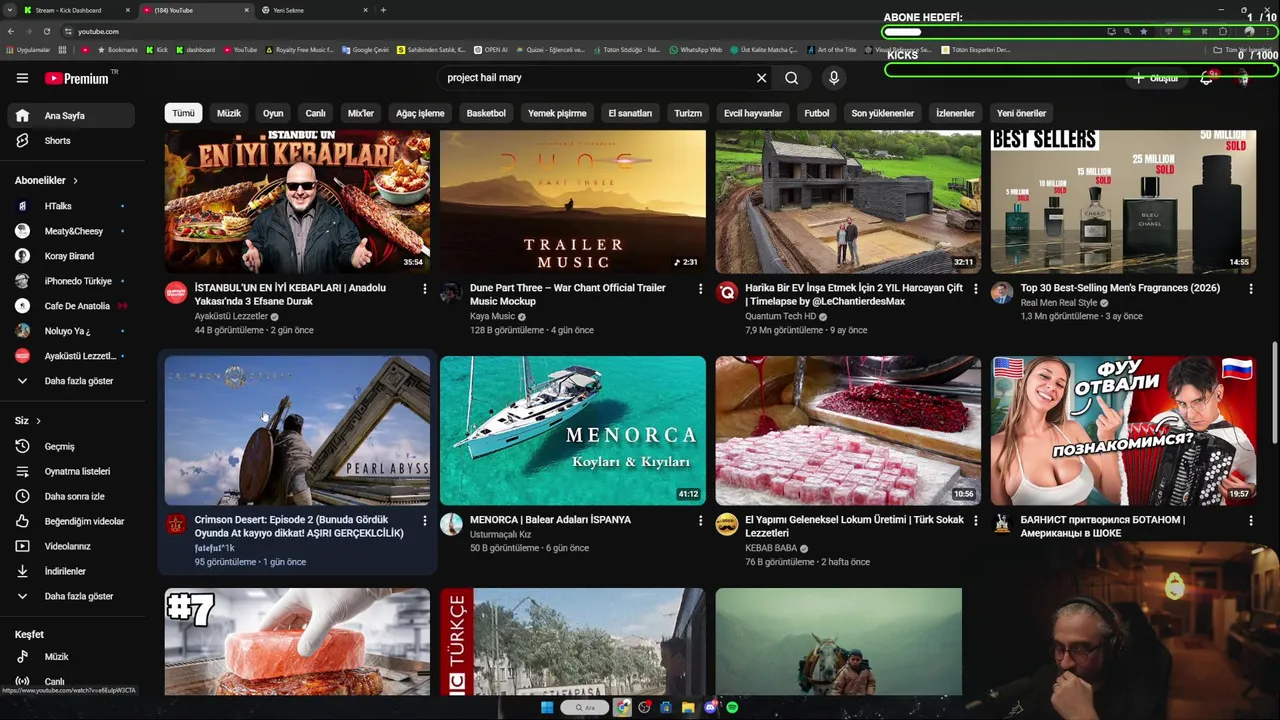Select the Yeni öneriler filter chip
The width and height of the screenshot is (1280, 720).
click(x=1021, y=113)
